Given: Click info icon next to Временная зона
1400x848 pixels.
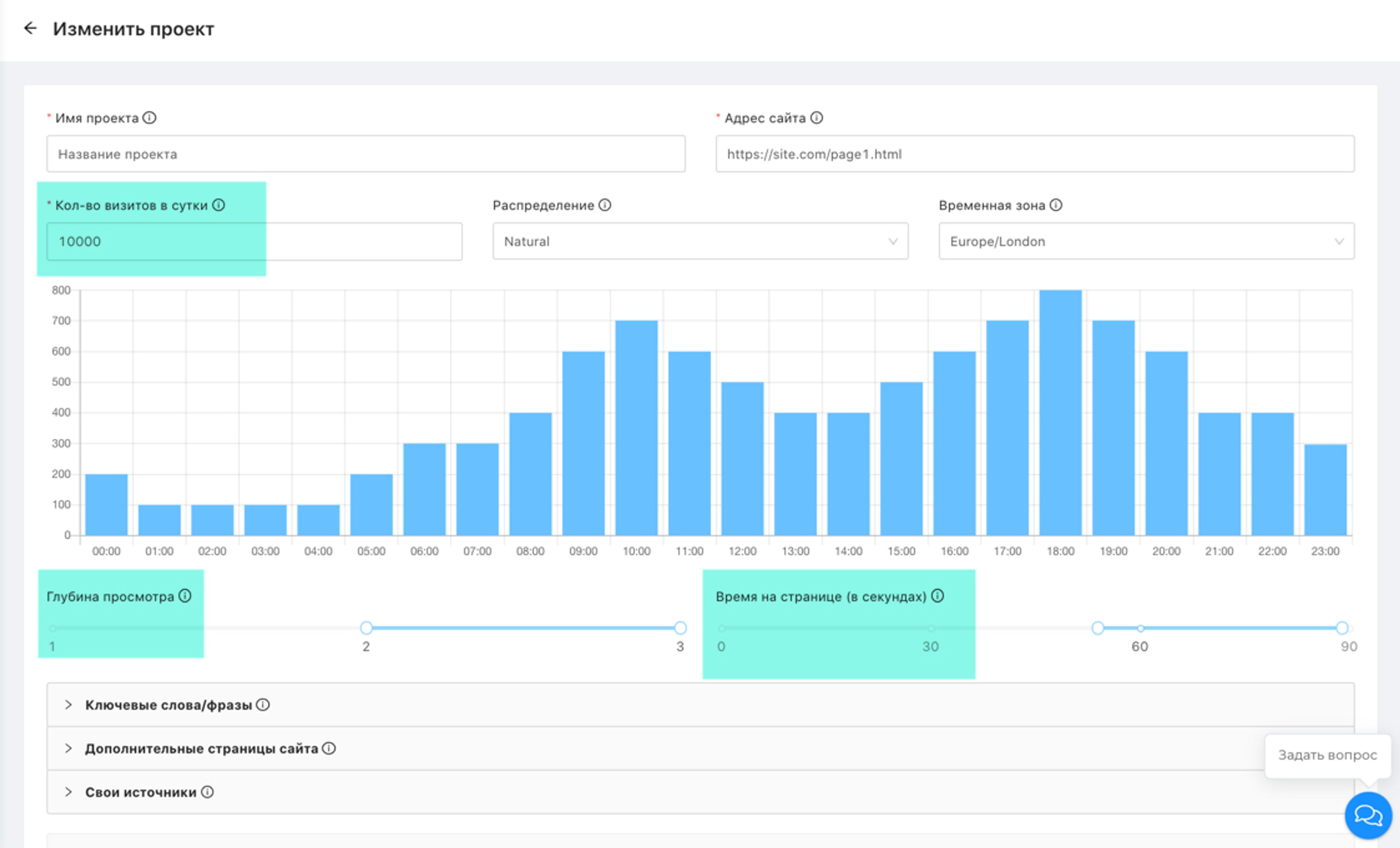Looking at the screenshot, I should [x=1056, y=205].
